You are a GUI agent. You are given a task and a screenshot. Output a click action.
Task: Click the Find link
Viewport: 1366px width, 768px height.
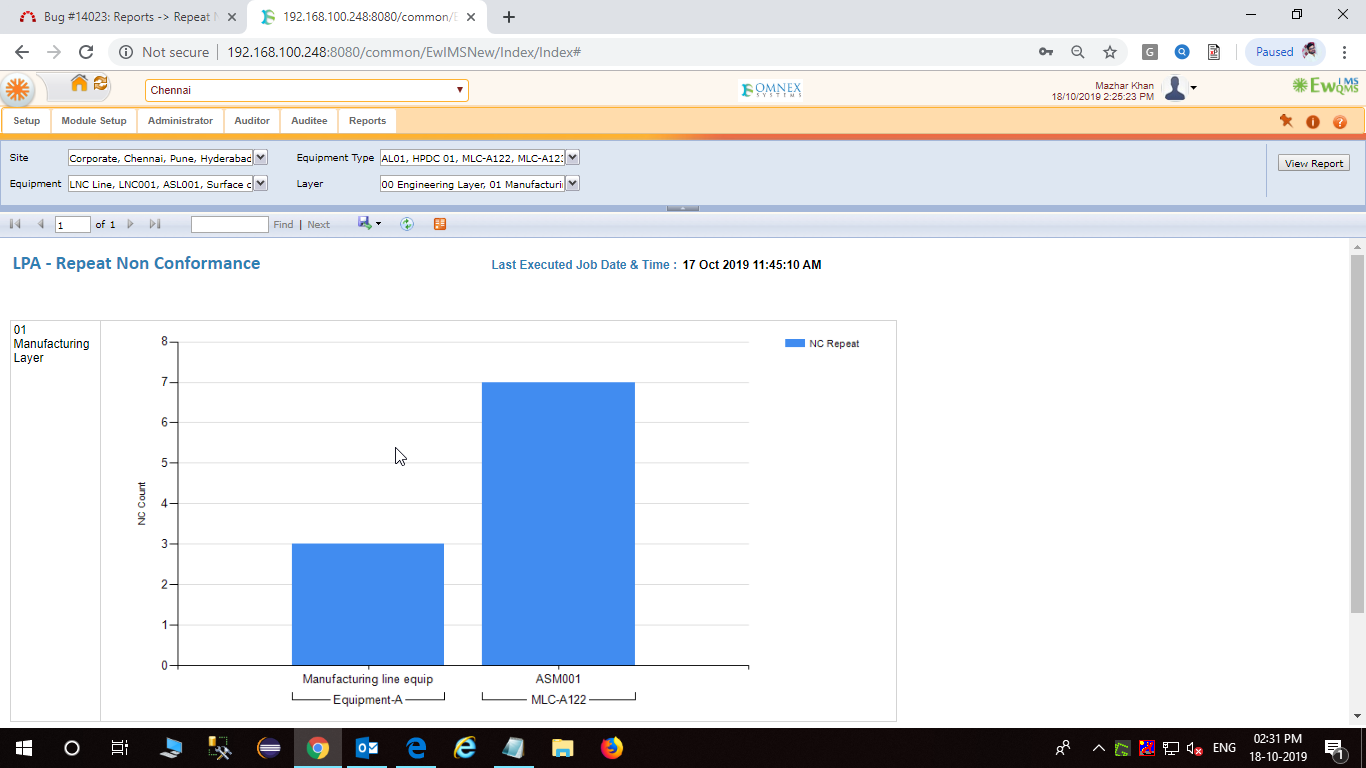click(284, 225)
